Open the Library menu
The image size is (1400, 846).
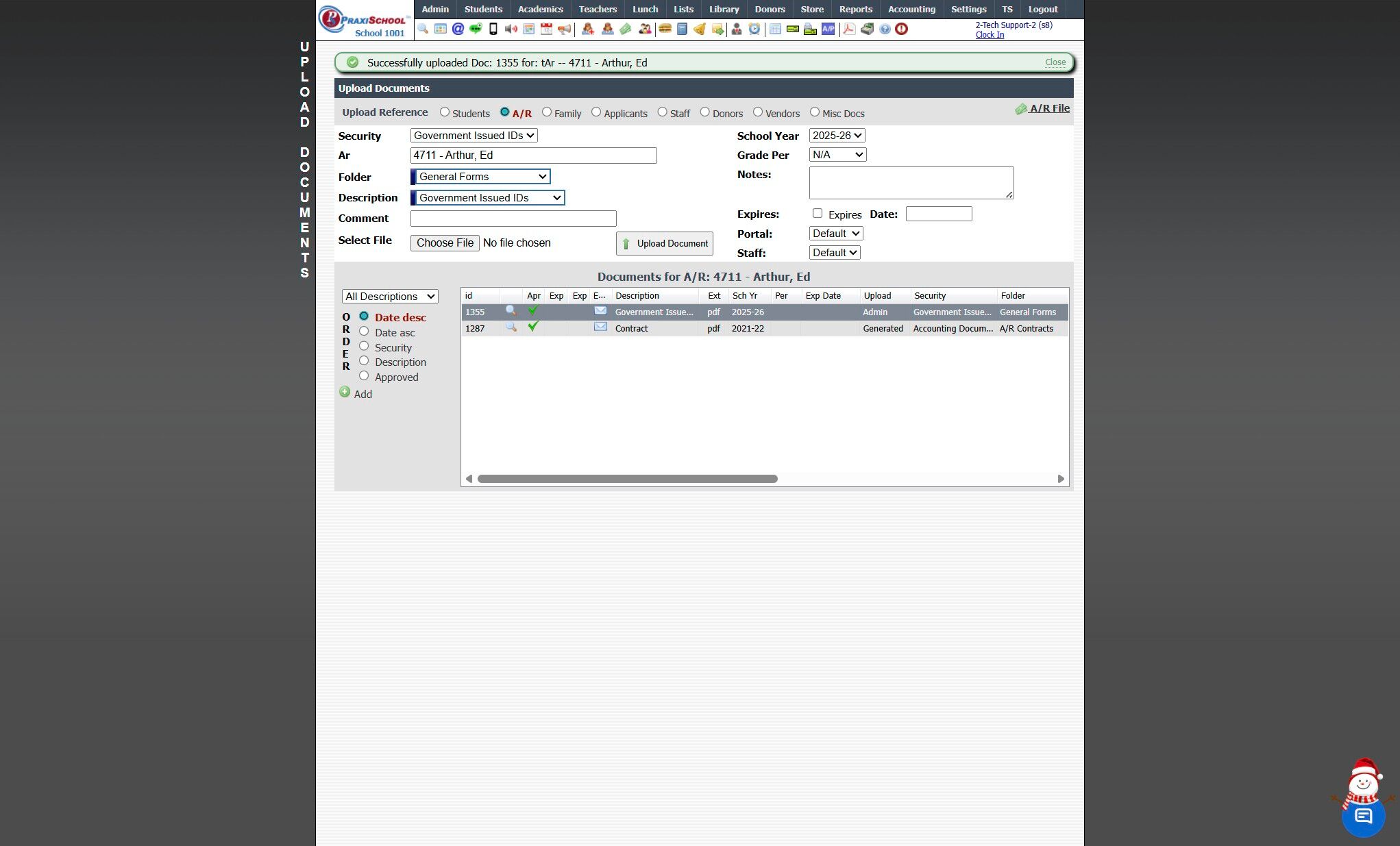point(724,9)
